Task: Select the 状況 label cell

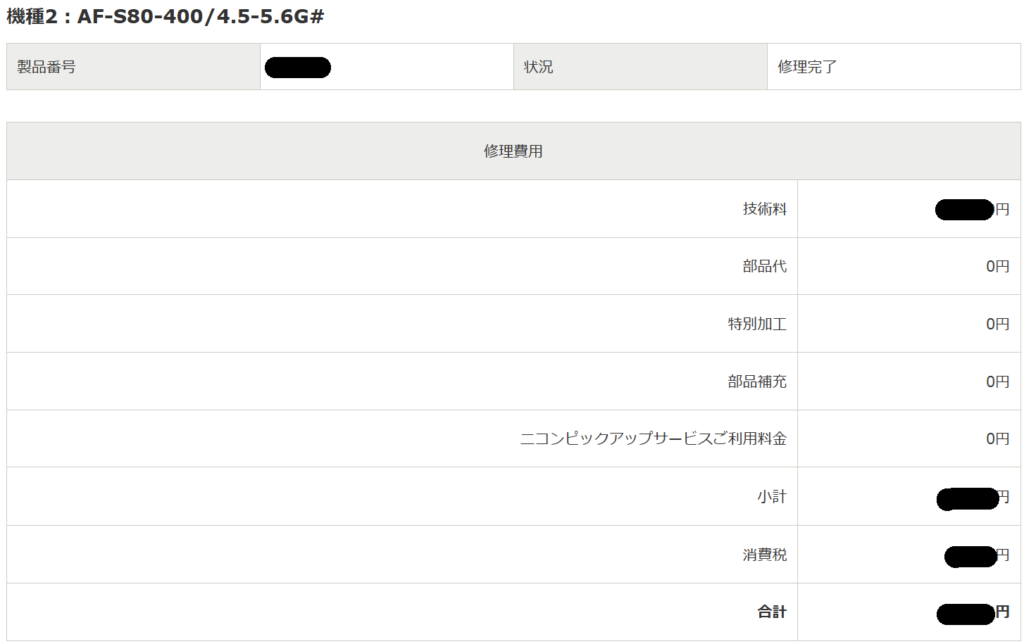Action: pos(538,67)
